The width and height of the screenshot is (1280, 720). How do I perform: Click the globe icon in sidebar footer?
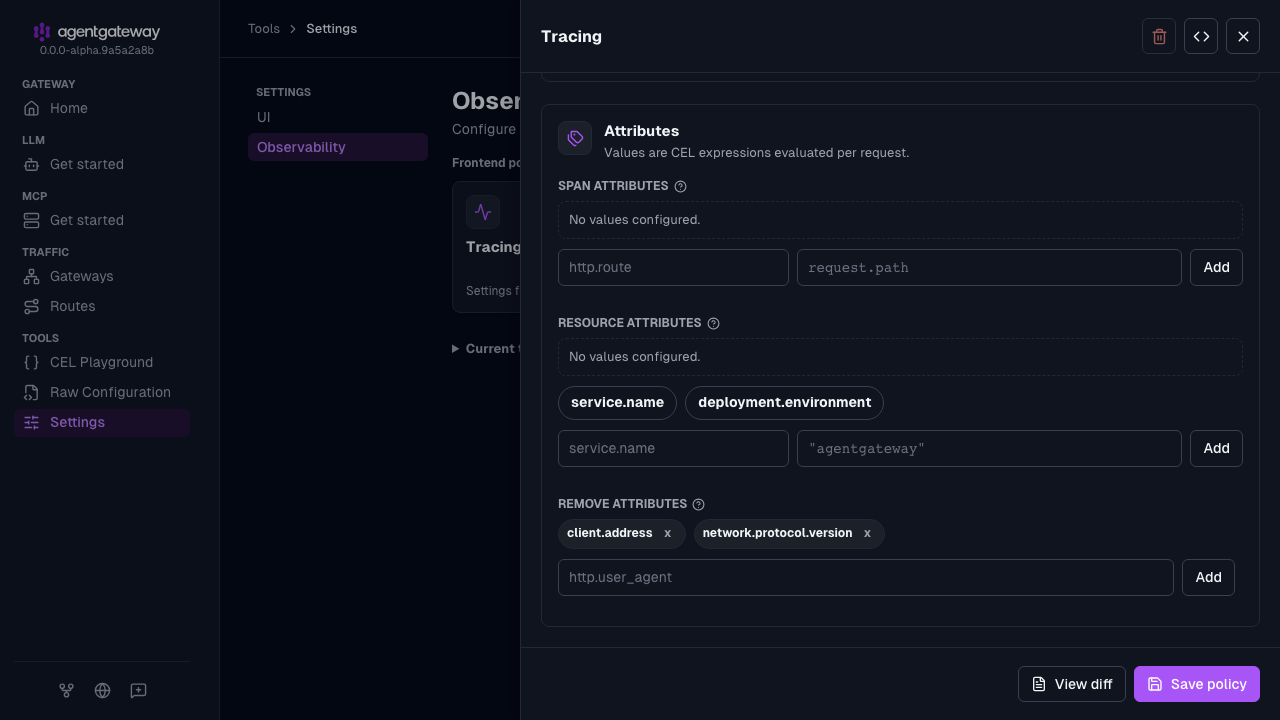tap(102, 690)
